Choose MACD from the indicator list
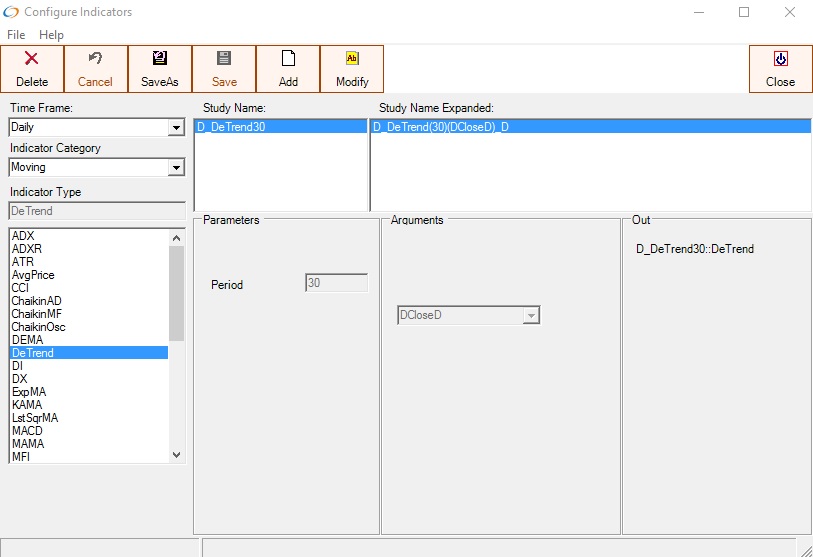This screenshot has width=813, height=557. tap(27, 431)
